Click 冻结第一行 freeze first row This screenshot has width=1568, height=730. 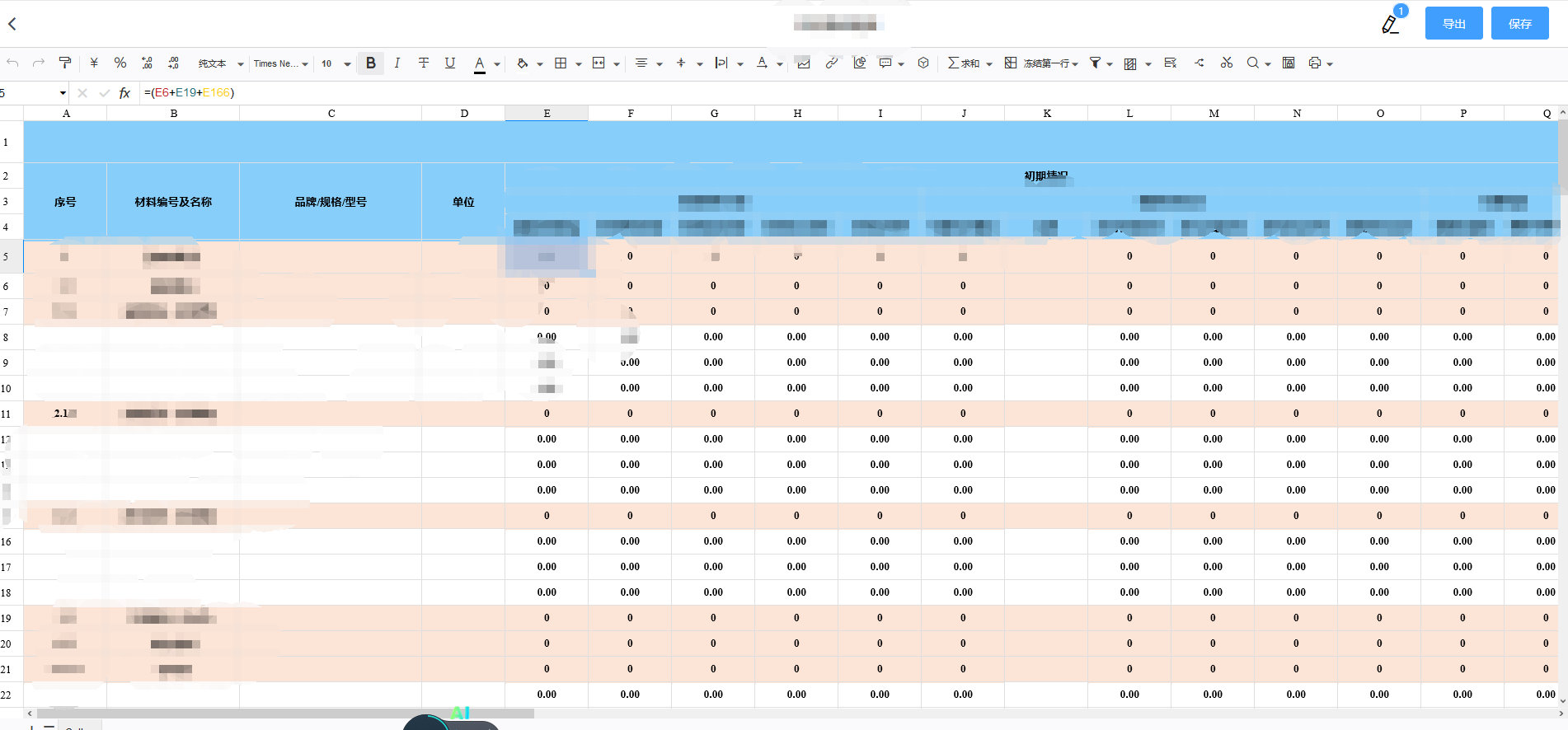[1041, 63]
